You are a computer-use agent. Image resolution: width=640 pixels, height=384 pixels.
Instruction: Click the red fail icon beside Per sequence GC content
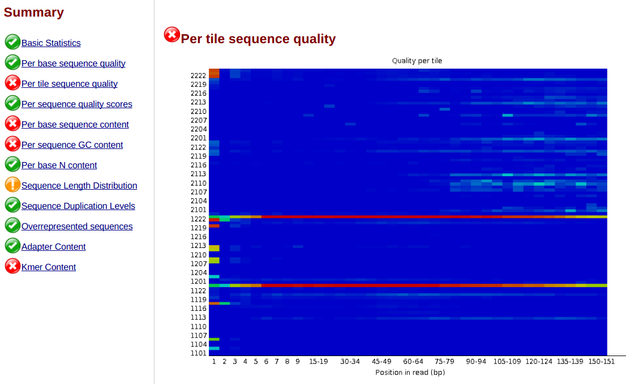(13, 144)
